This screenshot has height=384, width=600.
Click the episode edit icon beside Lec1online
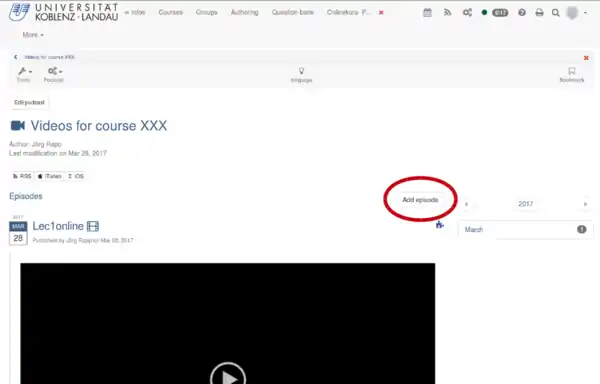coord(439,225)
